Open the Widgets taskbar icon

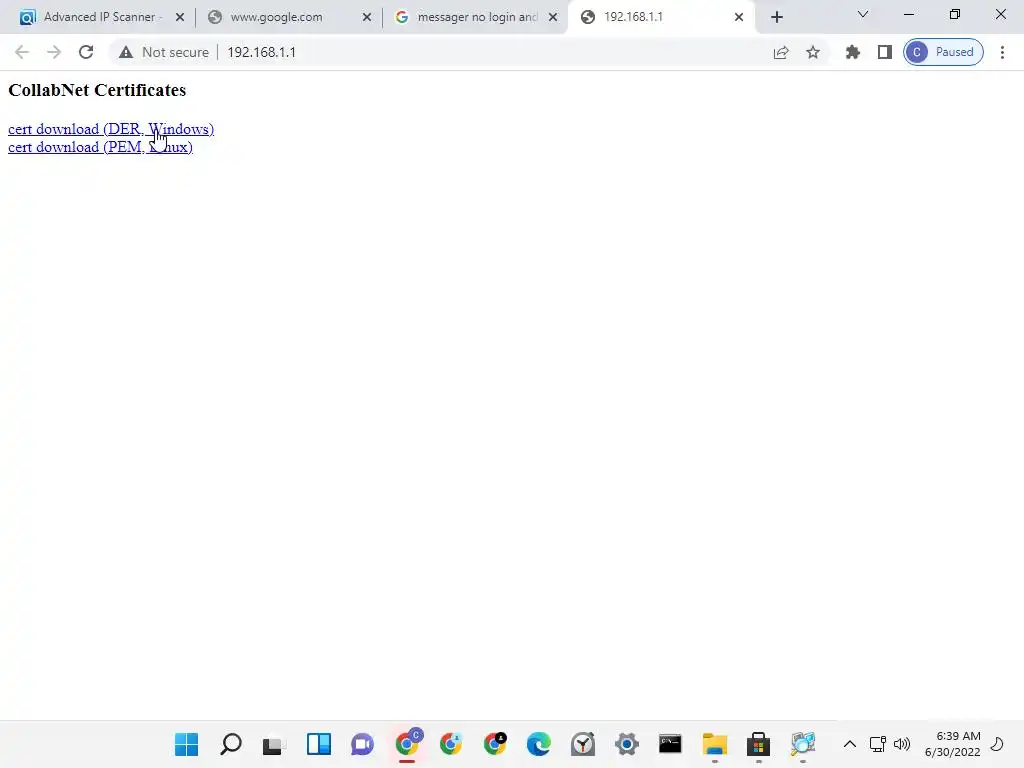click(319, 744)
